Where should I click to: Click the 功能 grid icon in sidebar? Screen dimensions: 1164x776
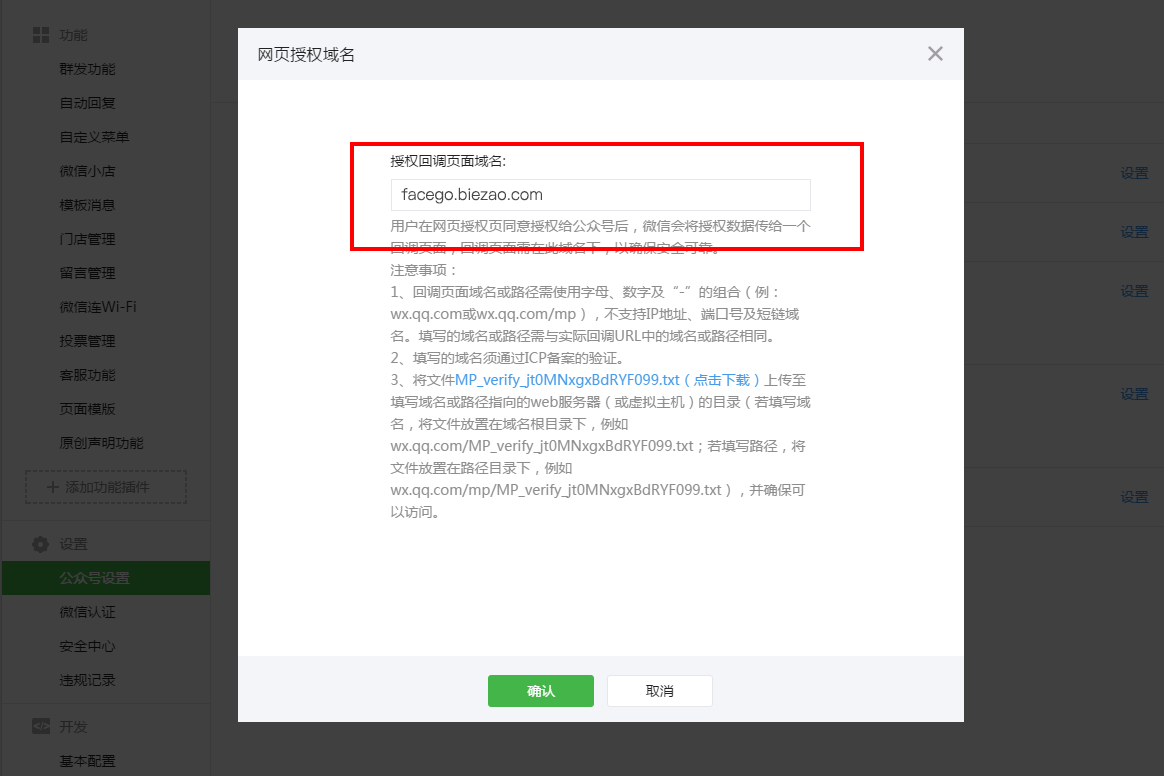point(41,35)
